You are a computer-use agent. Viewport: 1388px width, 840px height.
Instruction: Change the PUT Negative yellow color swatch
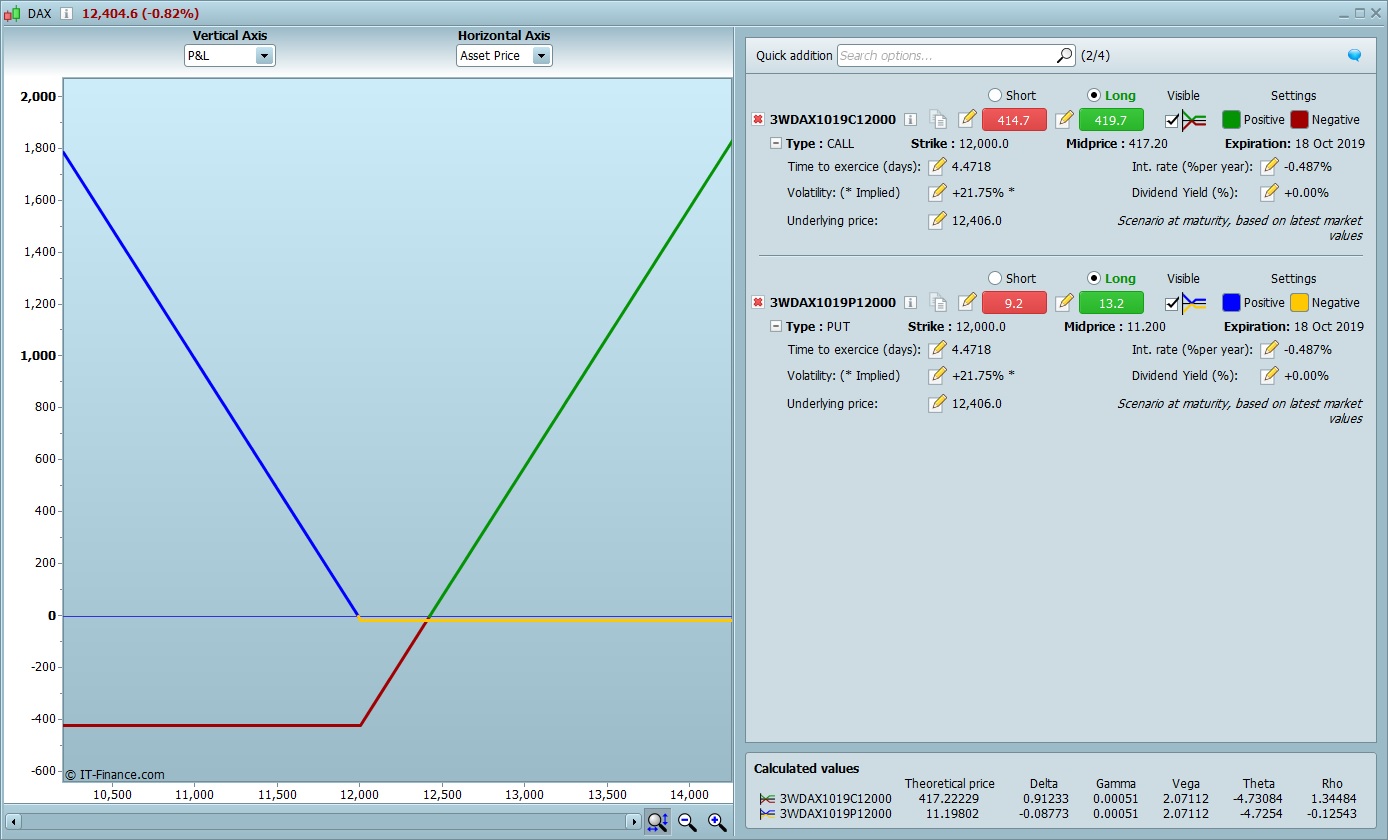pyautogui.click(x=1299, y=303)
